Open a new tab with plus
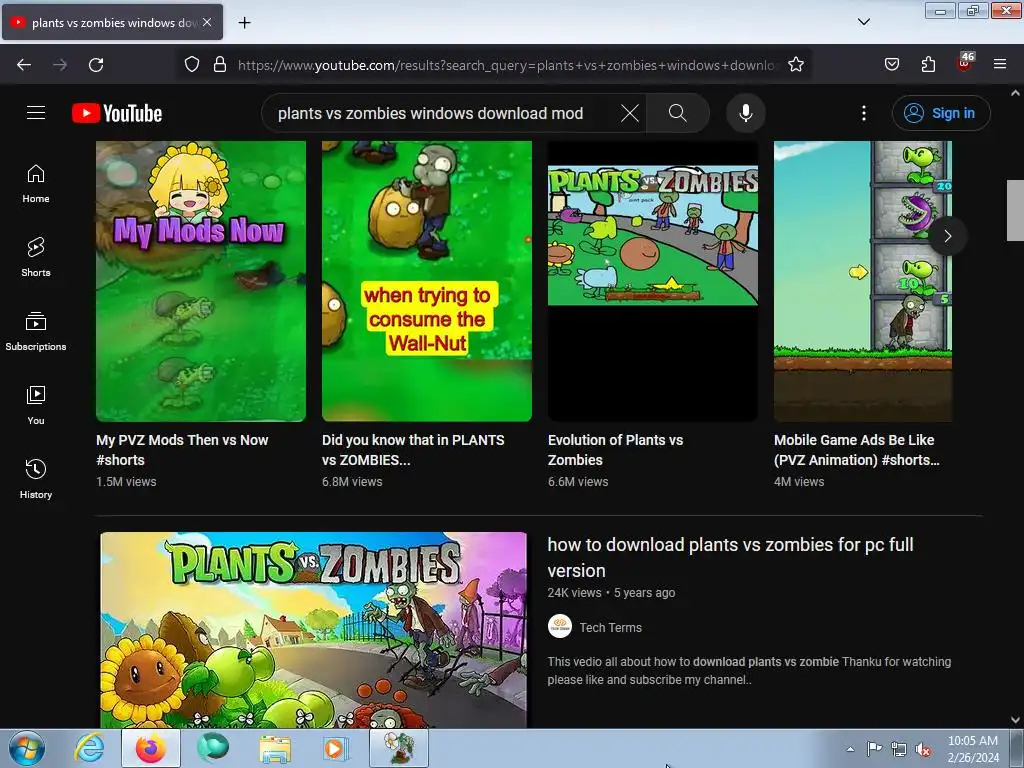This screenshot has height=768, width=1024. (x=244, y=23)
